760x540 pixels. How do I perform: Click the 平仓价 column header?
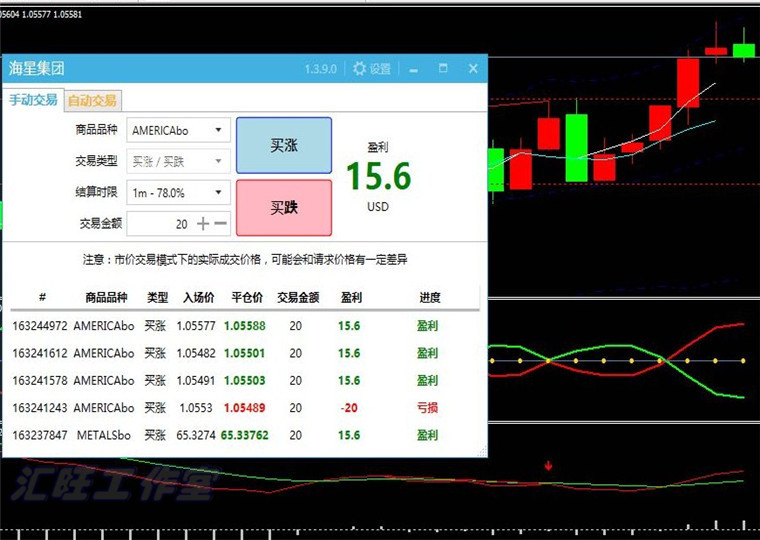(247, 297)
